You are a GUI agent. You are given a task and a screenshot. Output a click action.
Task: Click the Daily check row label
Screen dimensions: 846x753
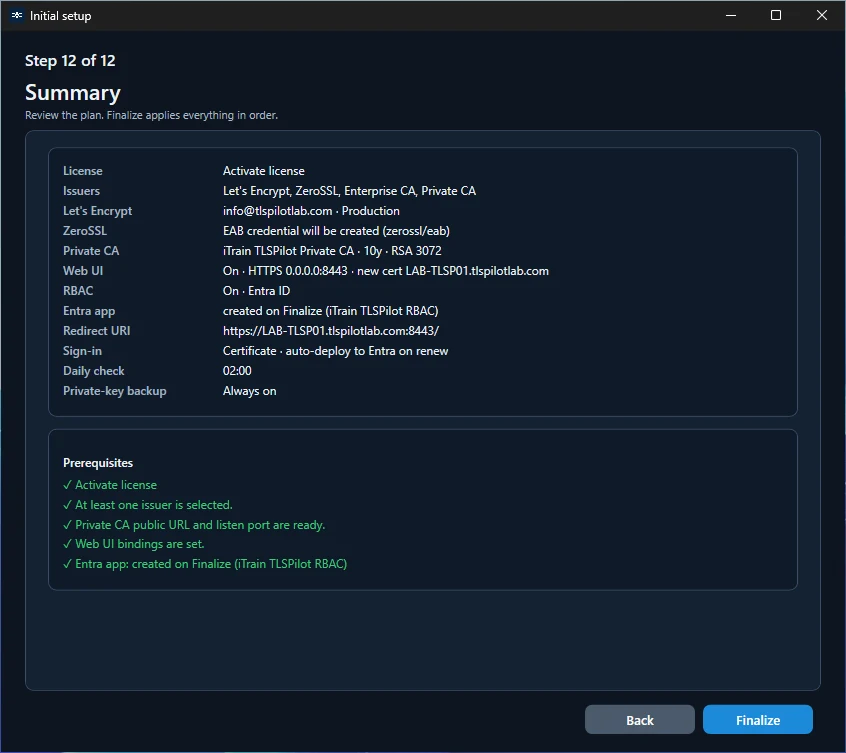click(94, 371)
